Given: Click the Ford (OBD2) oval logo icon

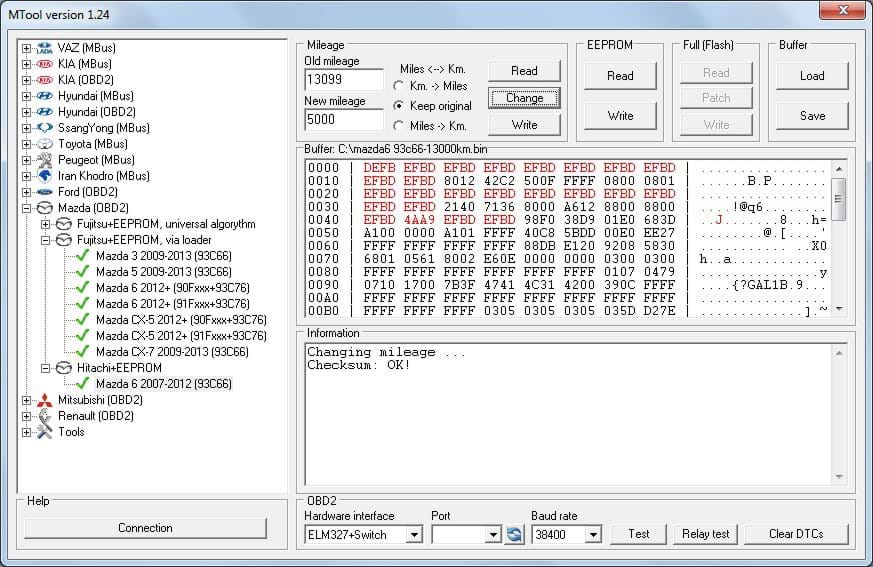Looking at the screenshot, I should pyautogui.click(x=45, y=192).
